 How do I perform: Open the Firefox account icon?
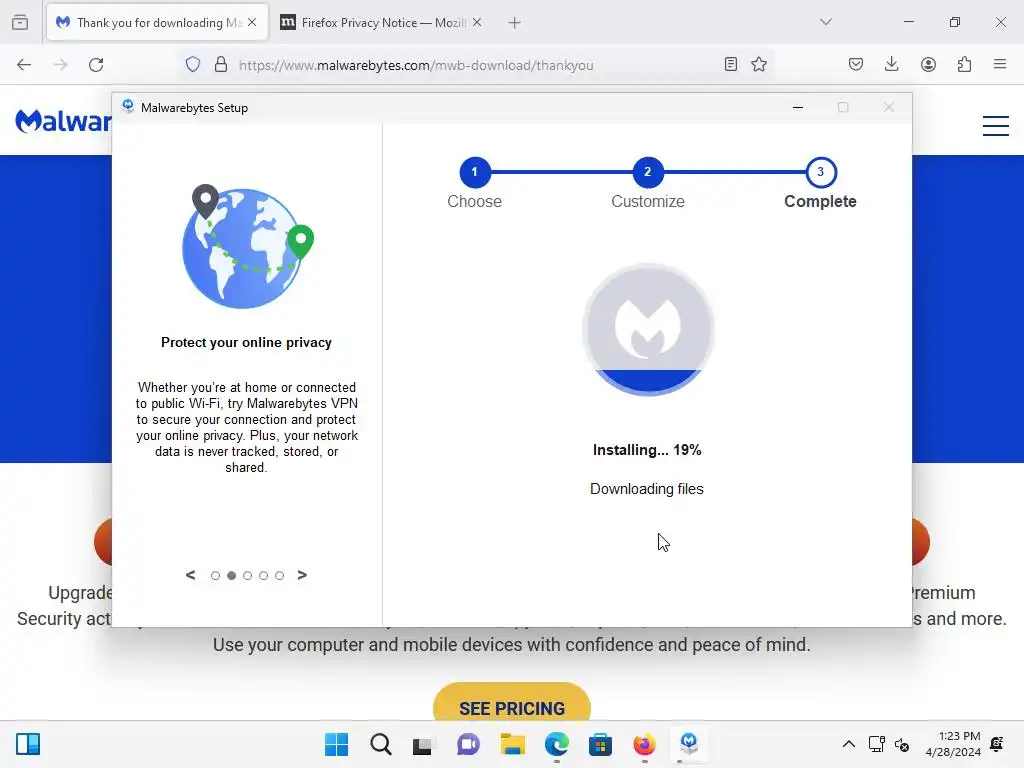click(x=928, y=64)
